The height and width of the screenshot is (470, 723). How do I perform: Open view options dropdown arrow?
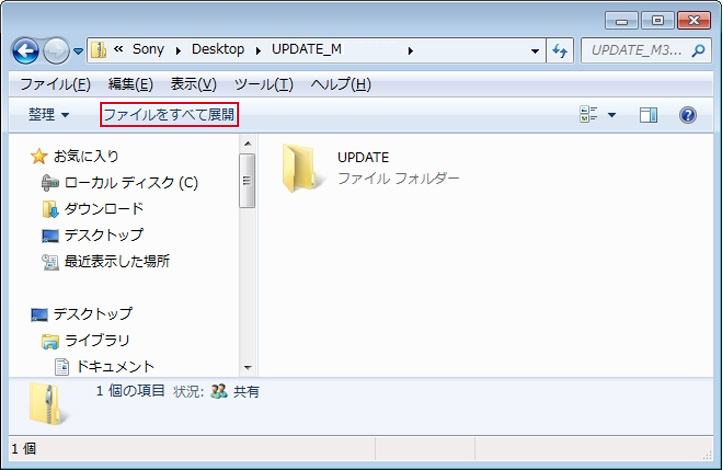(x=612, y=115)
